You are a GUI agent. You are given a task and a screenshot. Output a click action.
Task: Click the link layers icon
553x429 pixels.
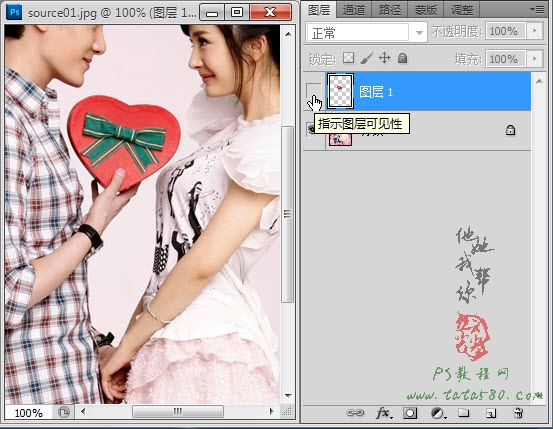(x=355, y=412)
